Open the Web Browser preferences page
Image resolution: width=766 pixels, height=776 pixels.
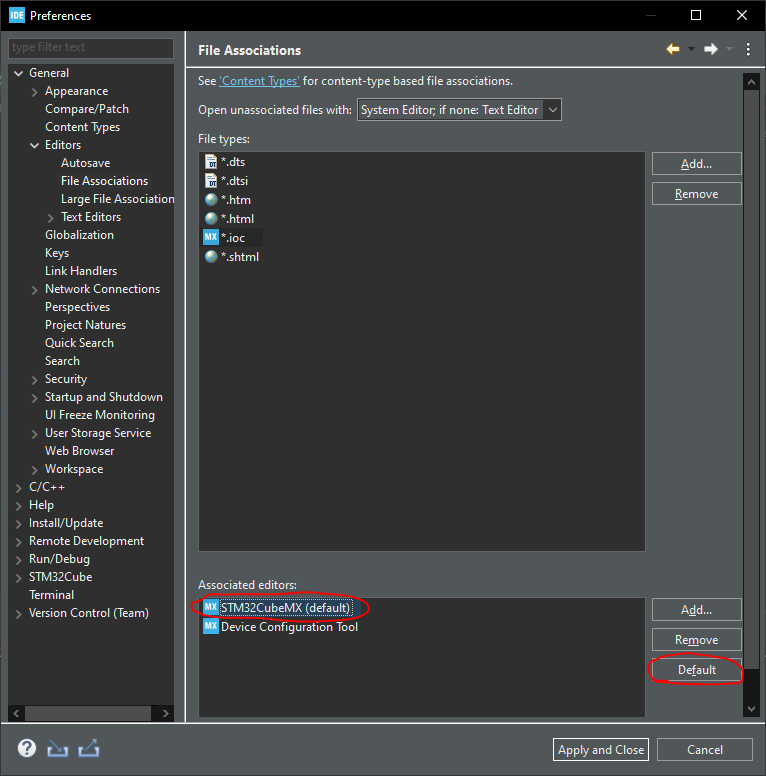pos(79,451)
